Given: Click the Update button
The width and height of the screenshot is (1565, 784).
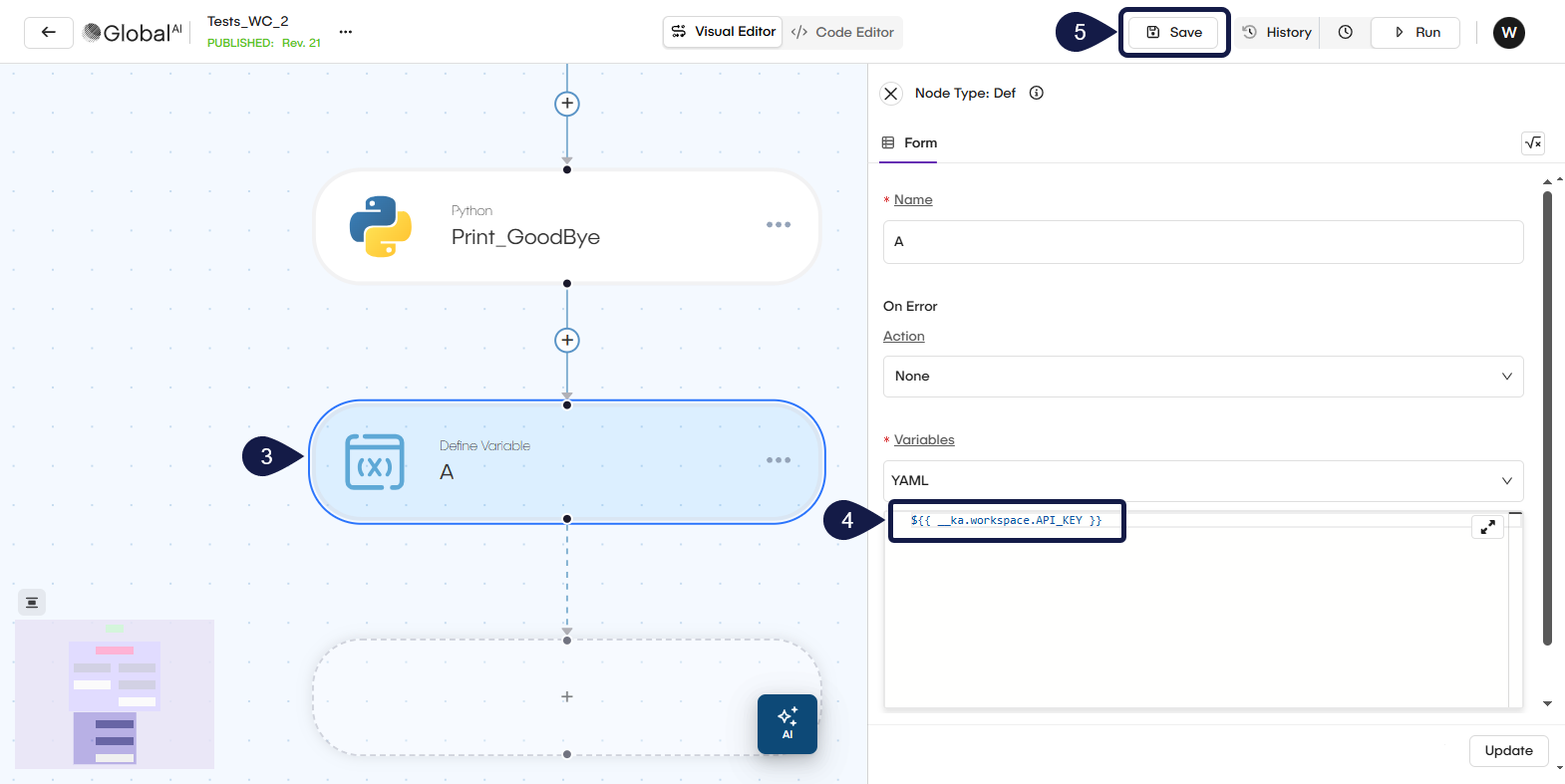Looking at the screenshot, I should pos(1508,751).
